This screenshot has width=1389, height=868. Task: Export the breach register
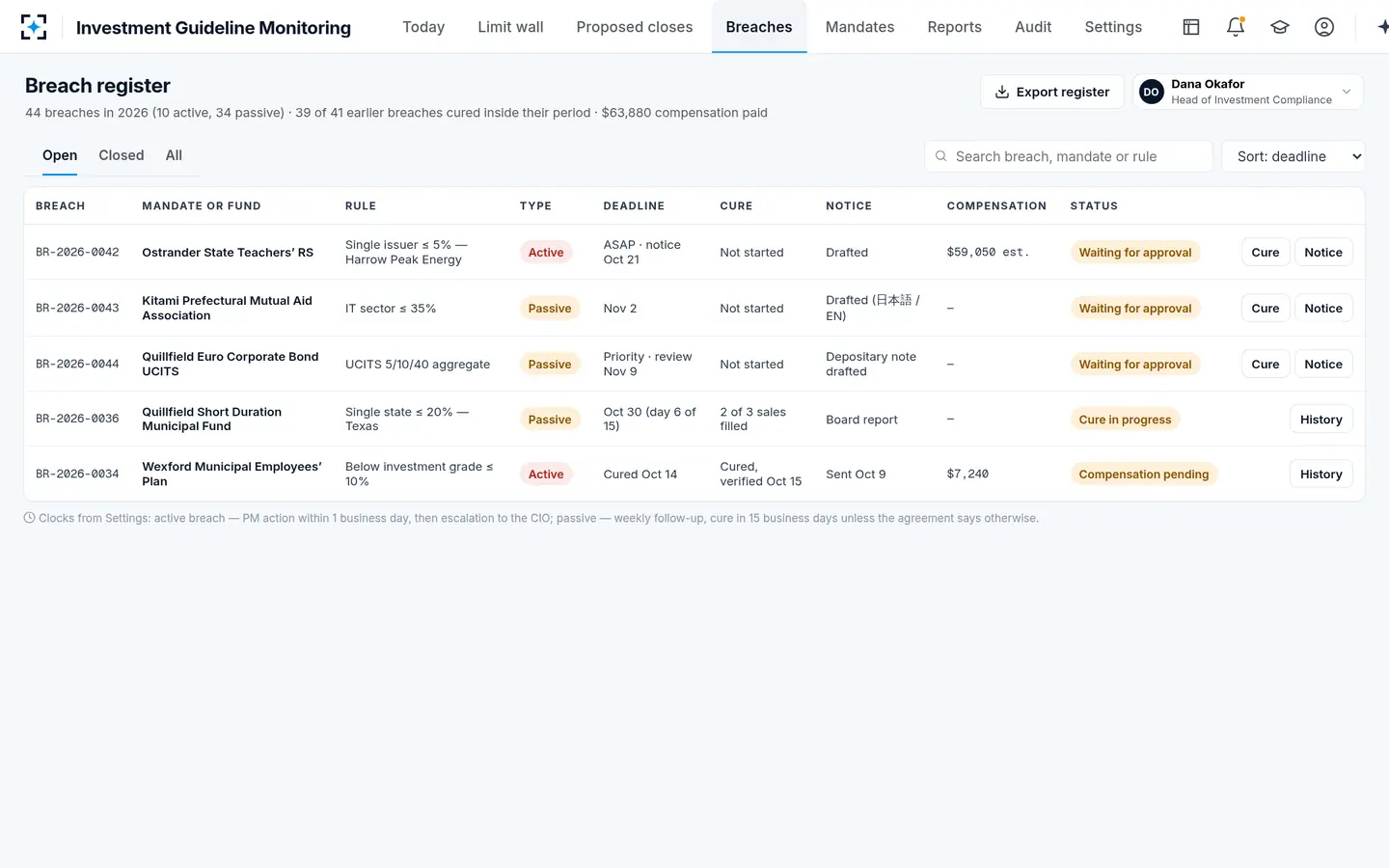[1052, 92]
